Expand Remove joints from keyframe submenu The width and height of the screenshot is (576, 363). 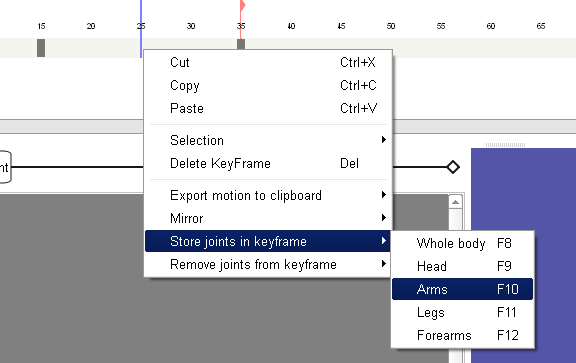(268, 265)
